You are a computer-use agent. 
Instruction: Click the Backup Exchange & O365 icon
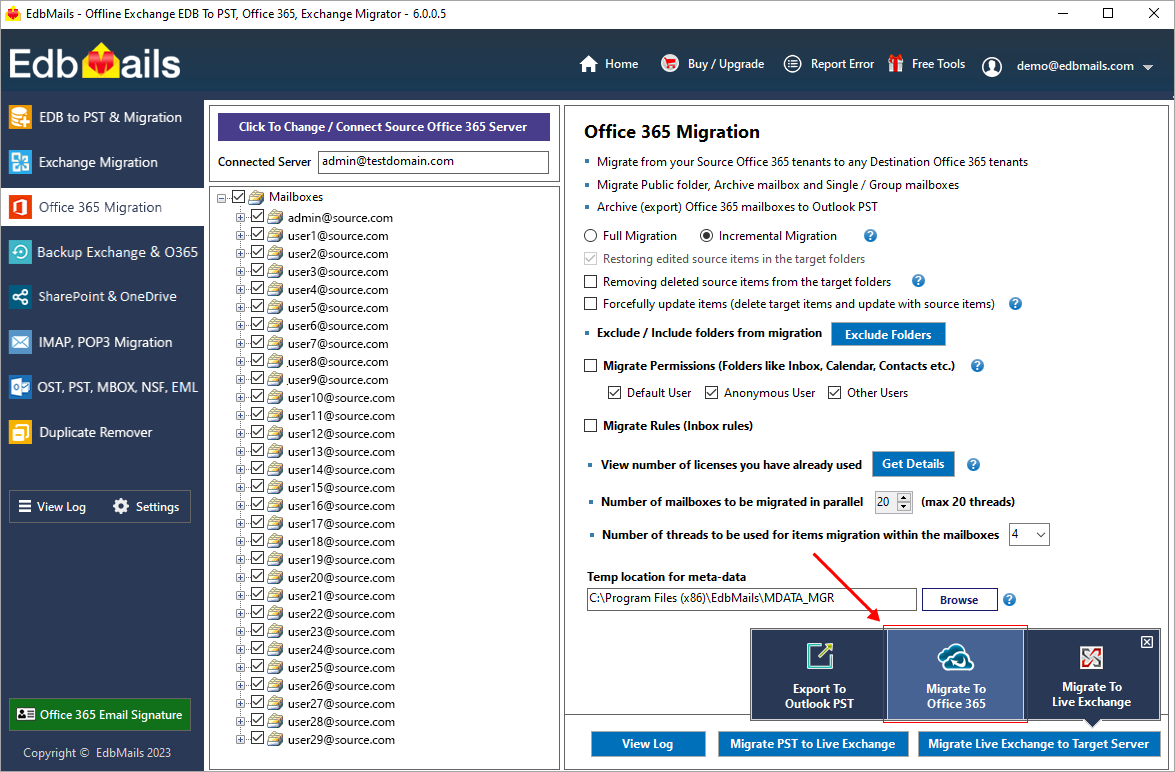tap(20, 252)
